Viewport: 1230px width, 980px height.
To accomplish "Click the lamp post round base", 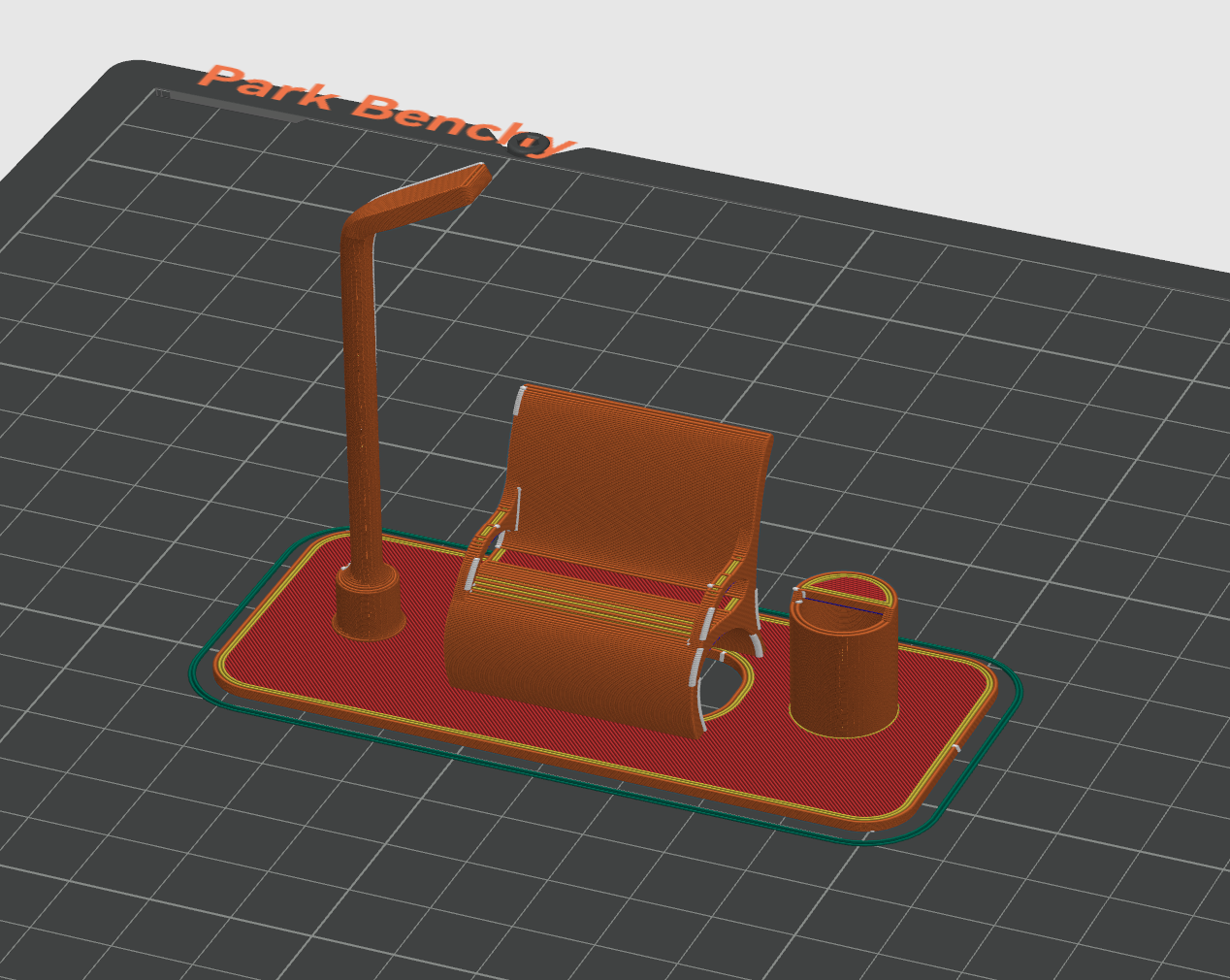I will pyautogui.click(x=369, y=604).
